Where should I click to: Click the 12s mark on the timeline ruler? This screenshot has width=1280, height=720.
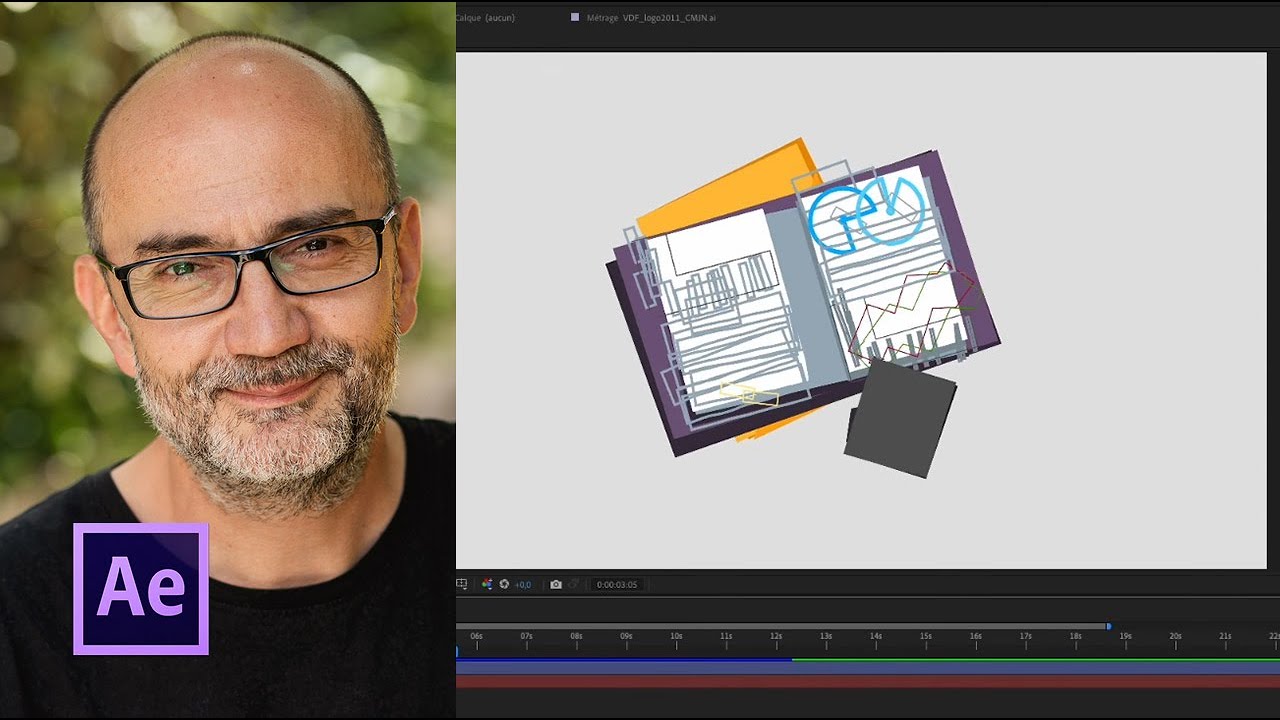point(776,636)
